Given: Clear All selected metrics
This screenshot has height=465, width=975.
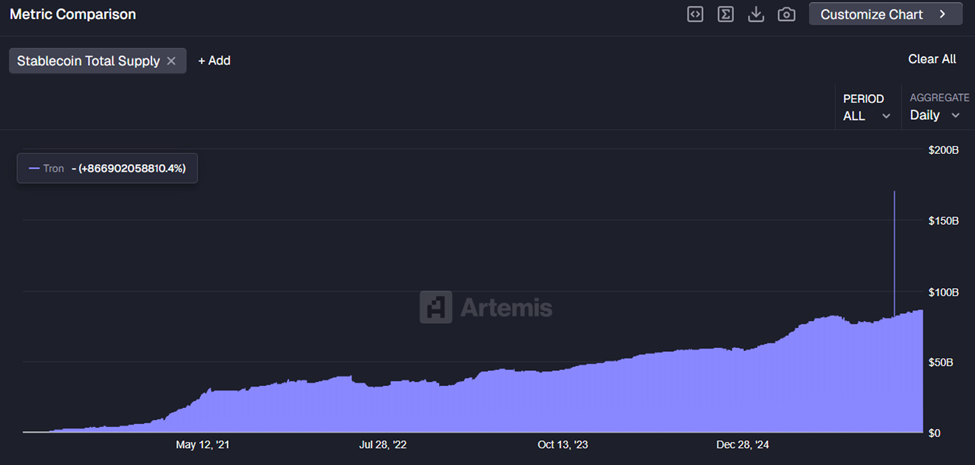Looking at the screenshot, I should tap(931, 59).
